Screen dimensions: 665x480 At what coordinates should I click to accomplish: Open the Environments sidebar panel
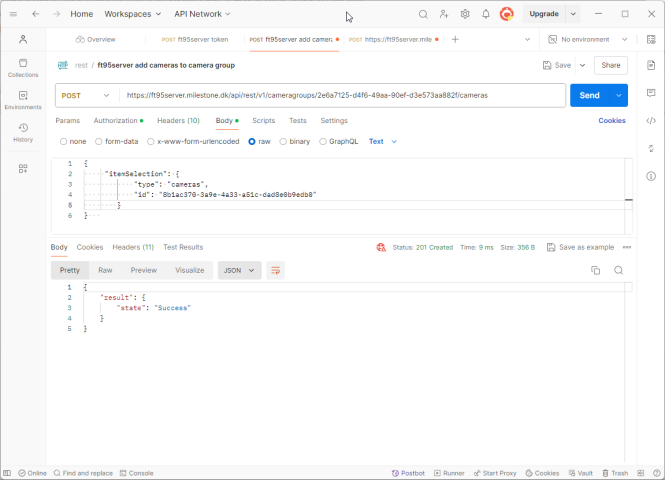click(22, 99)
